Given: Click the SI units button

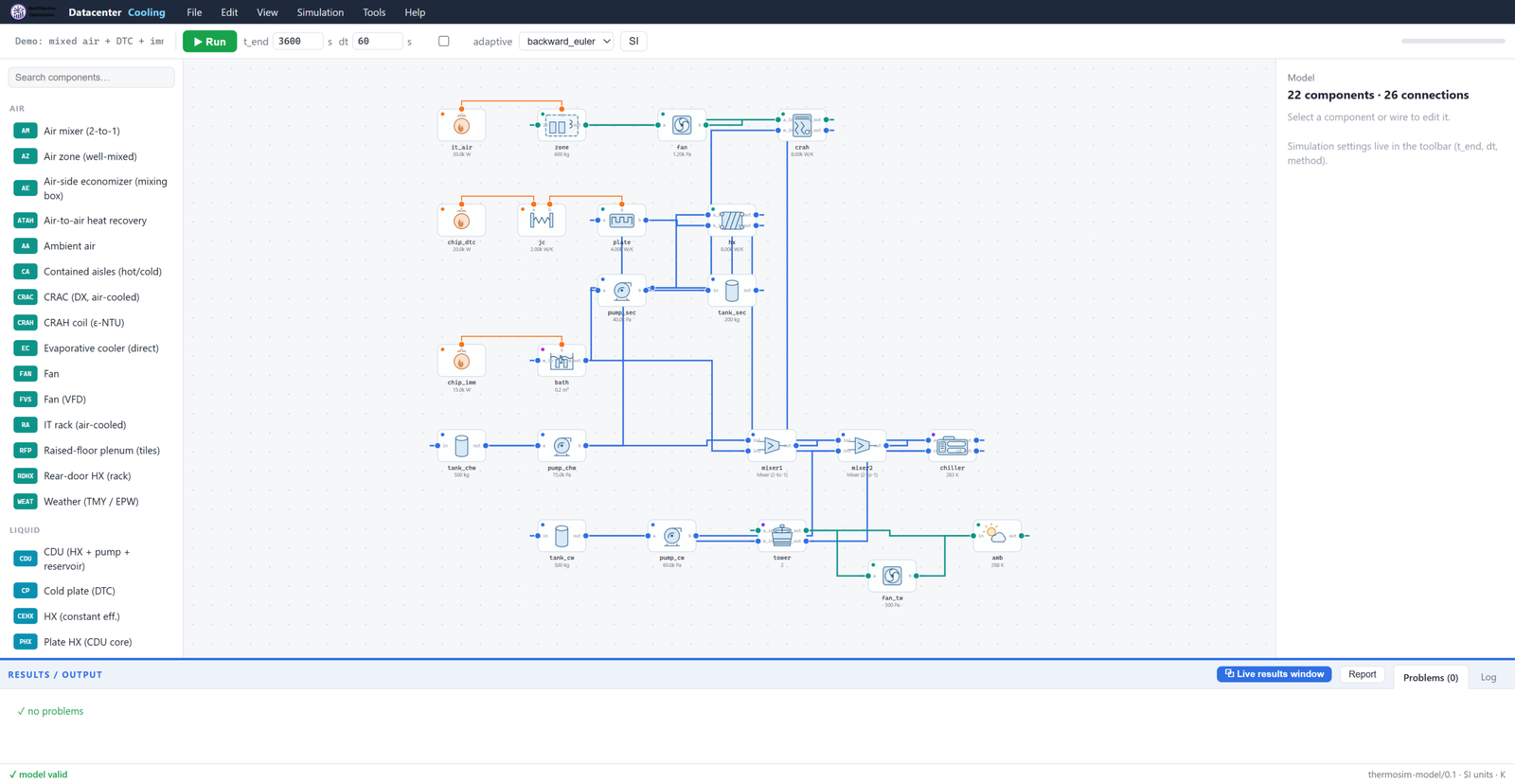Looking at the screenshot, I should point(633,42).
